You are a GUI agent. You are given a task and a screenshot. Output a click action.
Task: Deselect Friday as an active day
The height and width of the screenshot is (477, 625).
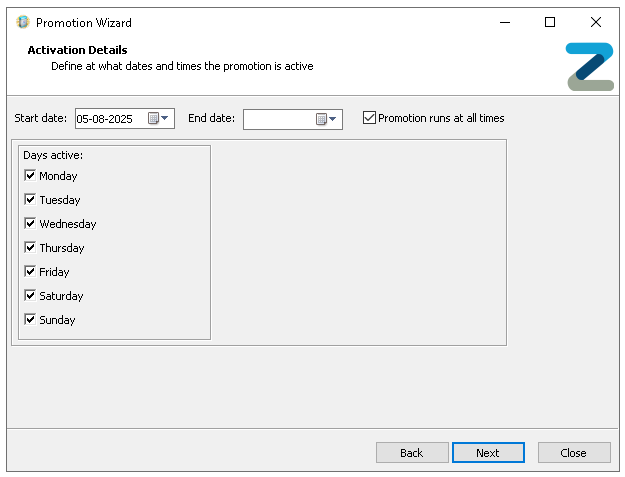[x=30, y=272]
